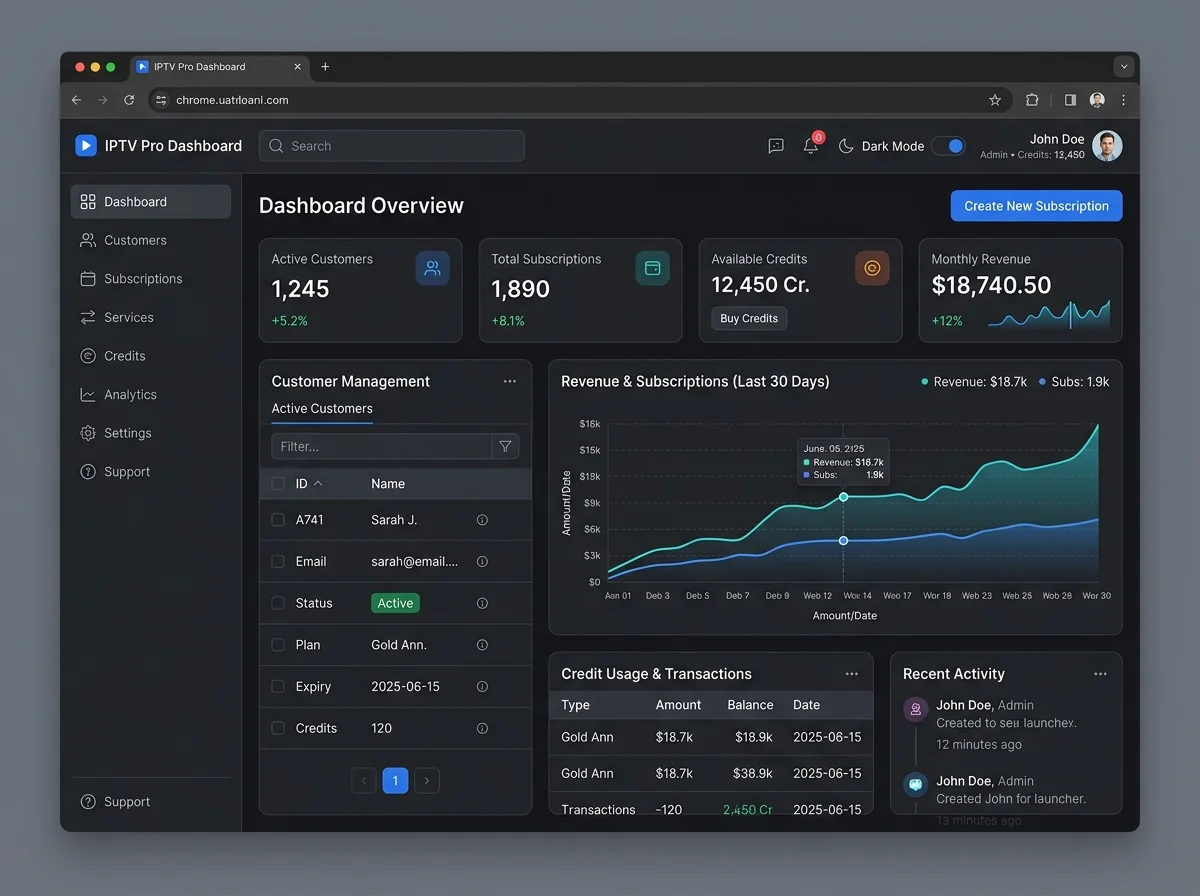Click the Buy Credits button
The width and height of the screenshot is (1200, 896).
[x=749, y=318]
